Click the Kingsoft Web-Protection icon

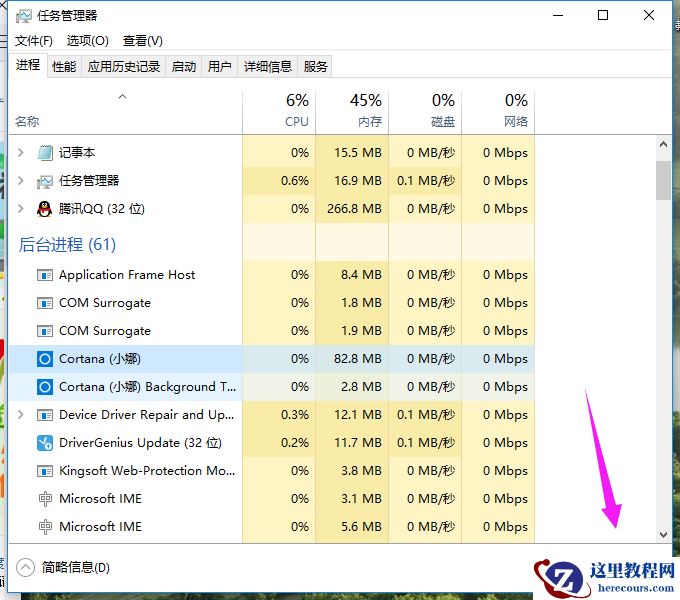pos(45,471)
